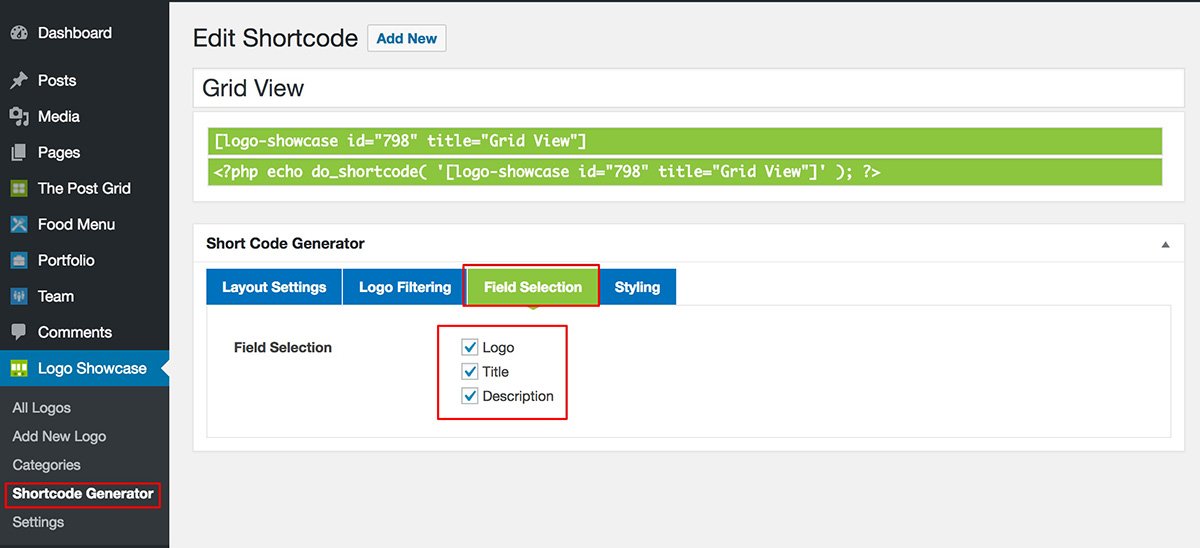Viewport: 1200px width, 548px height.
Task: Uncheck the Logo checkbox
Action: pos(470,347)
